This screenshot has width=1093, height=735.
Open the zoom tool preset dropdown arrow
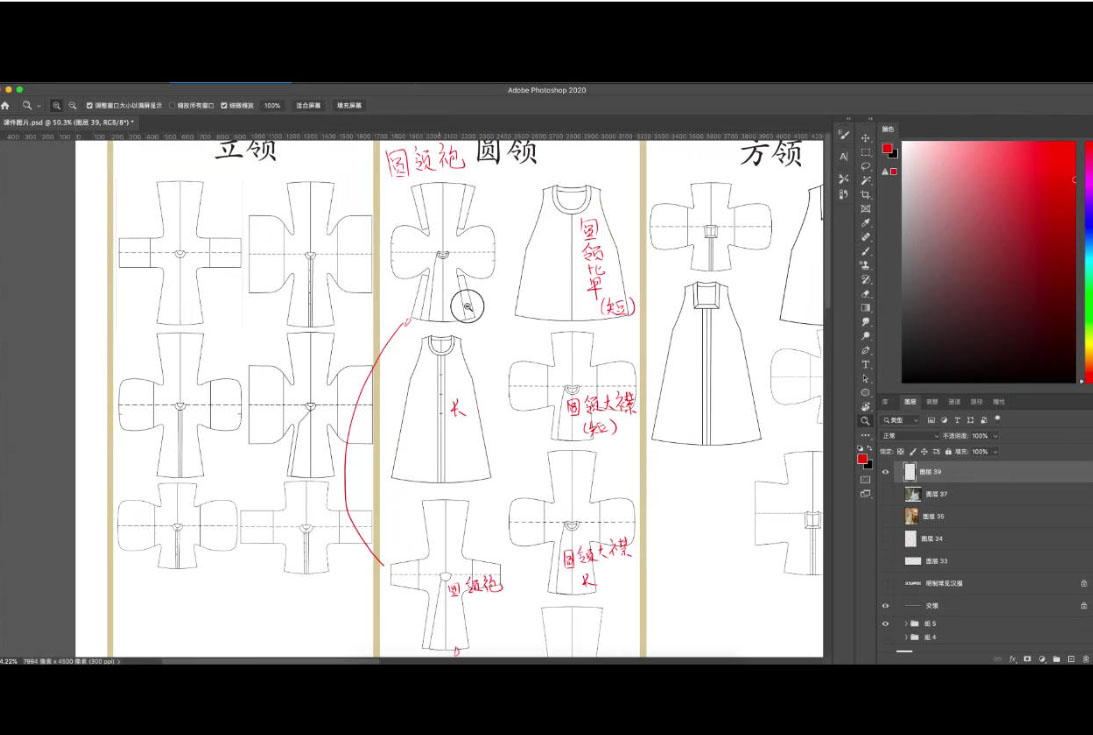(x=38, y=106)
